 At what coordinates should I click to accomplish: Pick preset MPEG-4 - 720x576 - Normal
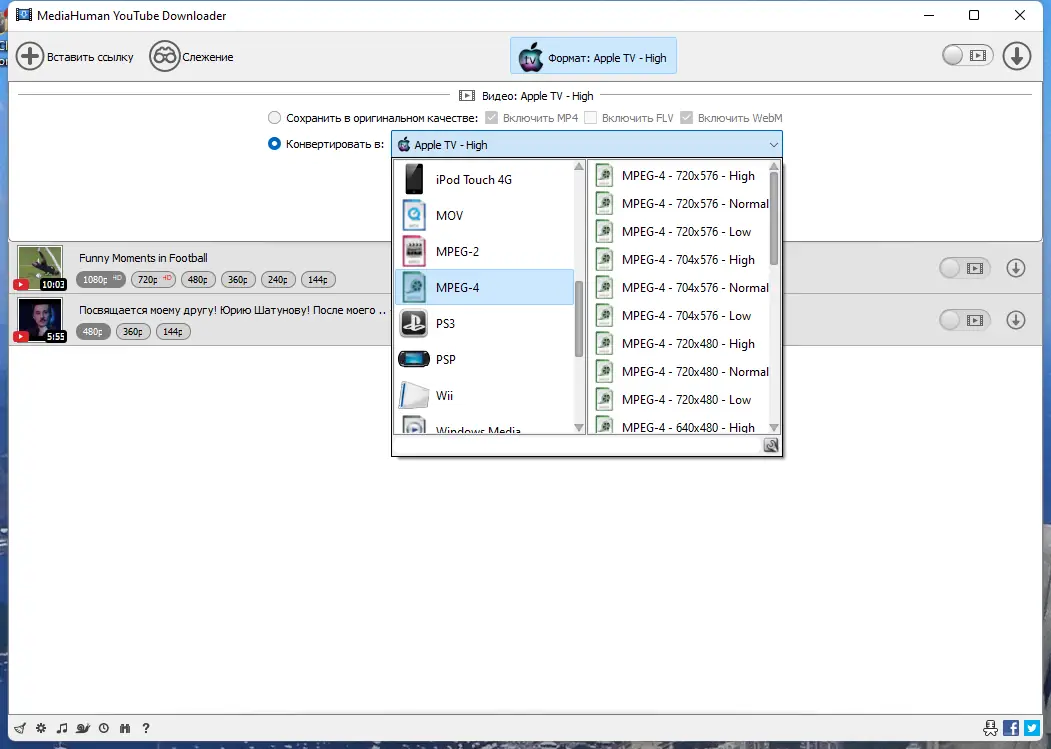click(x=680, y=204)
